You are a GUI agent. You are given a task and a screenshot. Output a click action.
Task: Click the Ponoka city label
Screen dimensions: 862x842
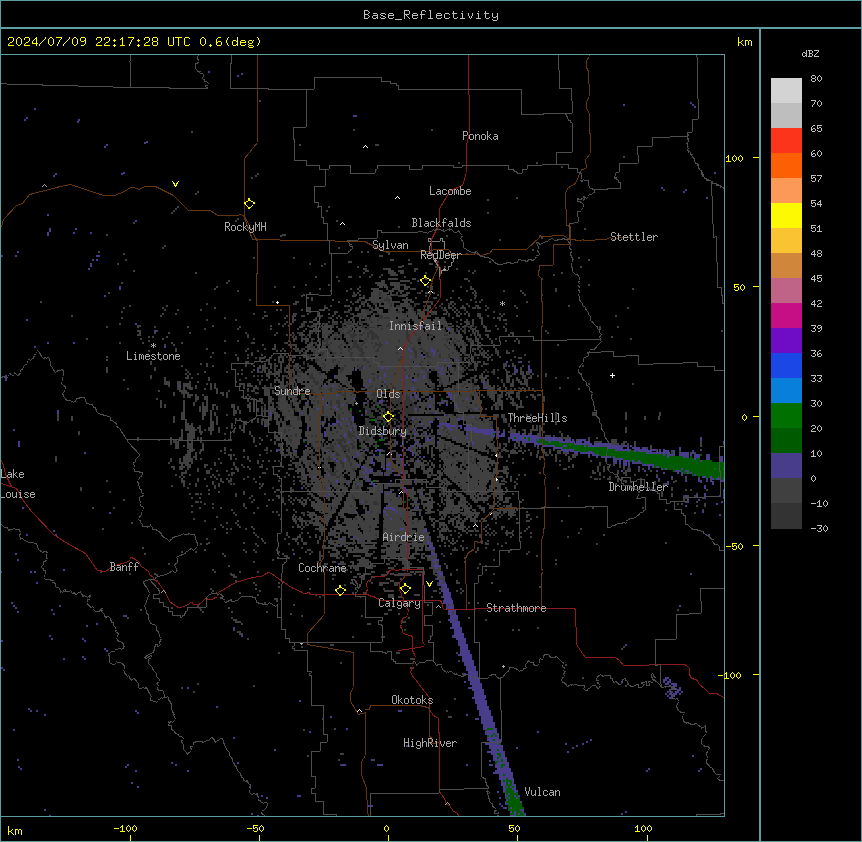[480, 136]
